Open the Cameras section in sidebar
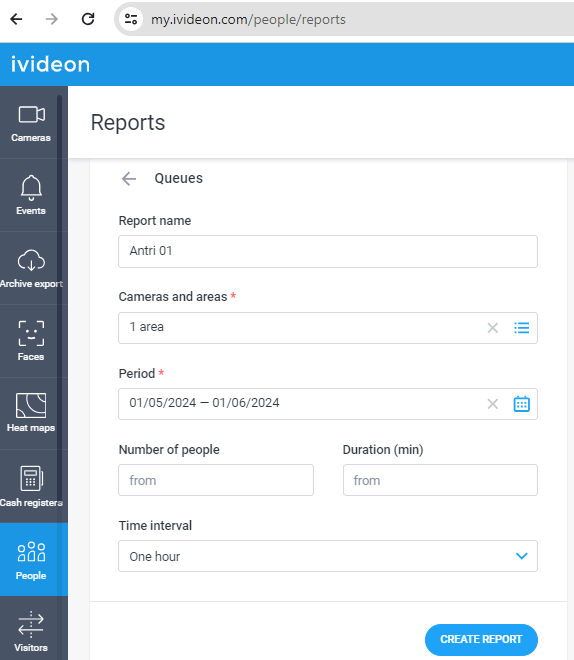574x660 pixels. [x=31, y=122]
